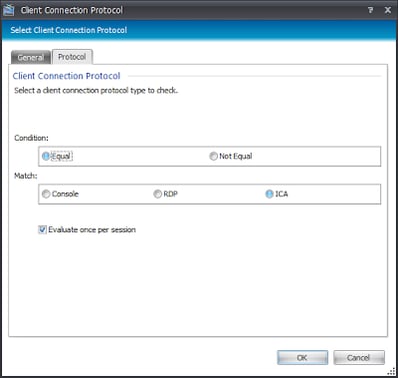The height and width of the screenshot is (378, 398).
Task: Choose the Equal condition radio button
Action: pyautogui.click(x=46, y=156)
